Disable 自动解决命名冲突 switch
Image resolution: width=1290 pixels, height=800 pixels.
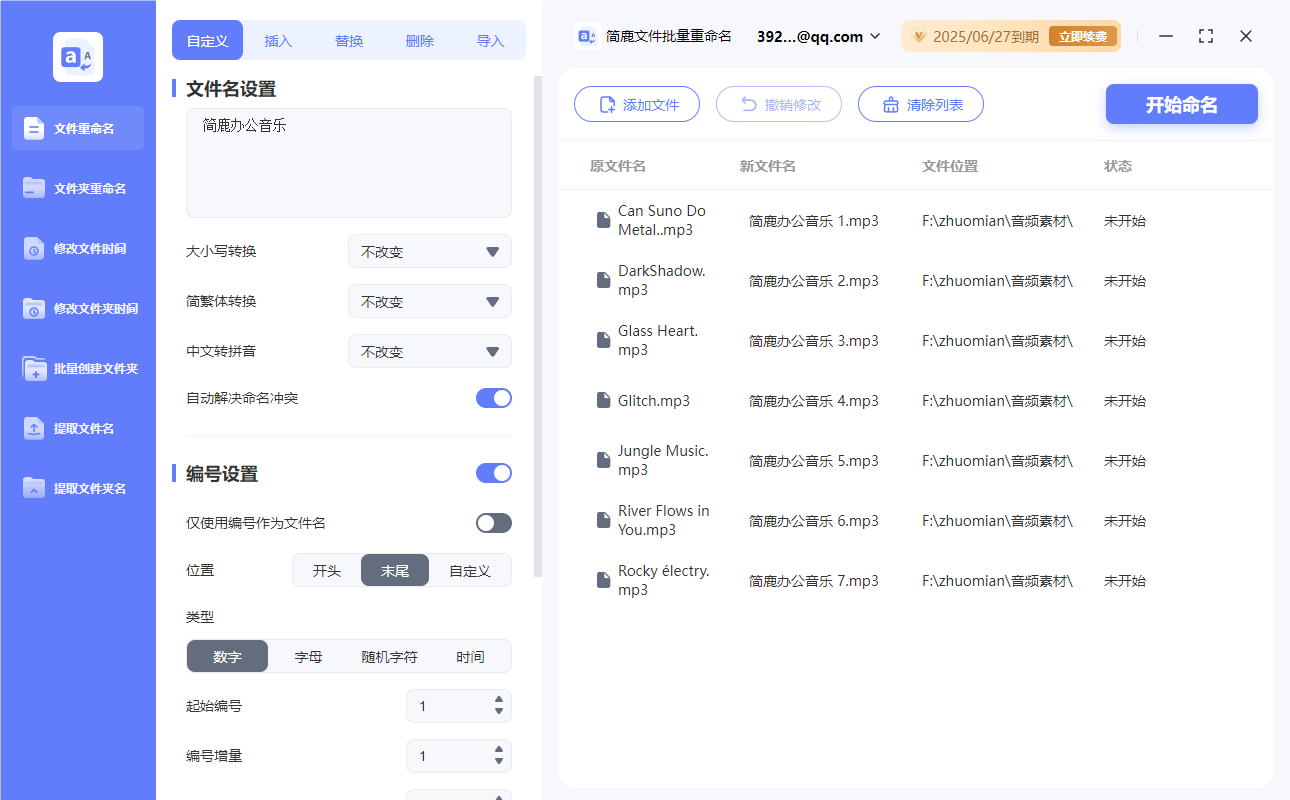point(493,397)
